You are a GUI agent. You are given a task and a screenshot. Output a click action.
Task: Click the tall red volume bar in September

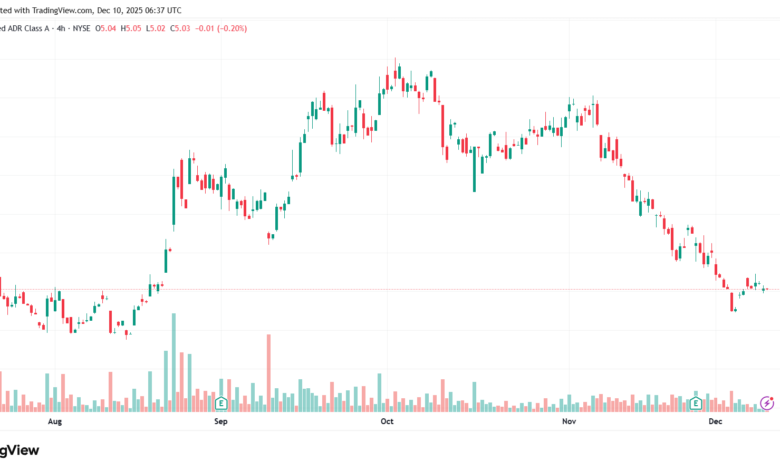coord(269,373)
